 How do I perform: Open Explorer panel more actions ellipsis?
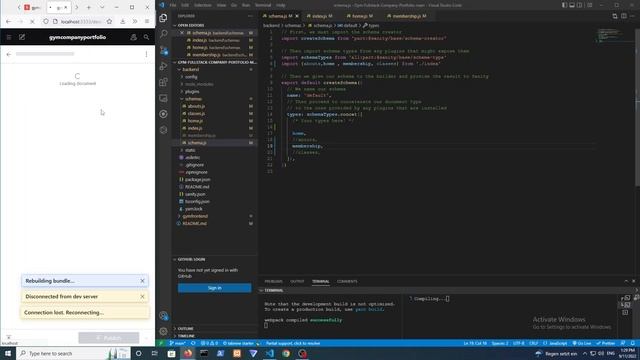250,16
